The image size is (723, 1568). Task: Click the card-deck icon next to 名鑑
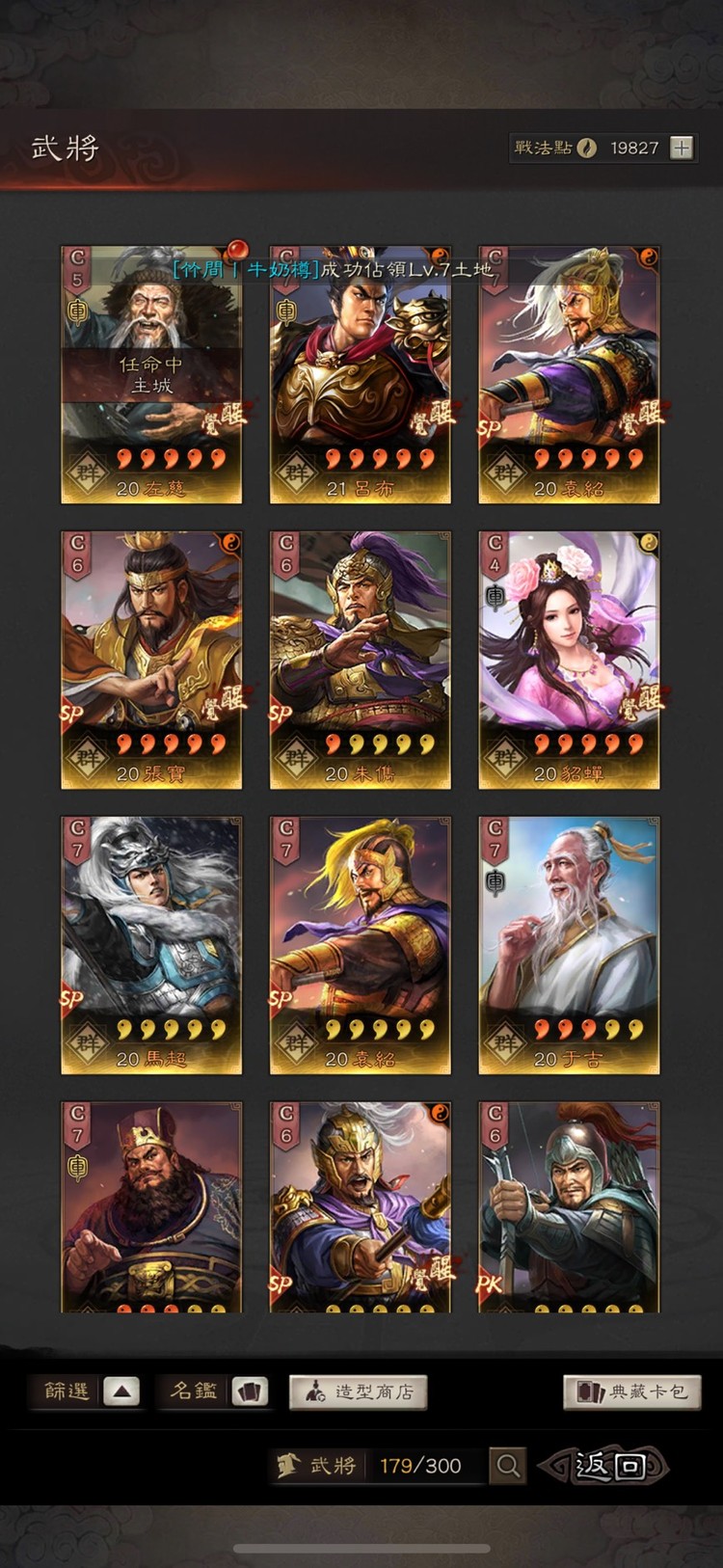tap(251, 1392)
